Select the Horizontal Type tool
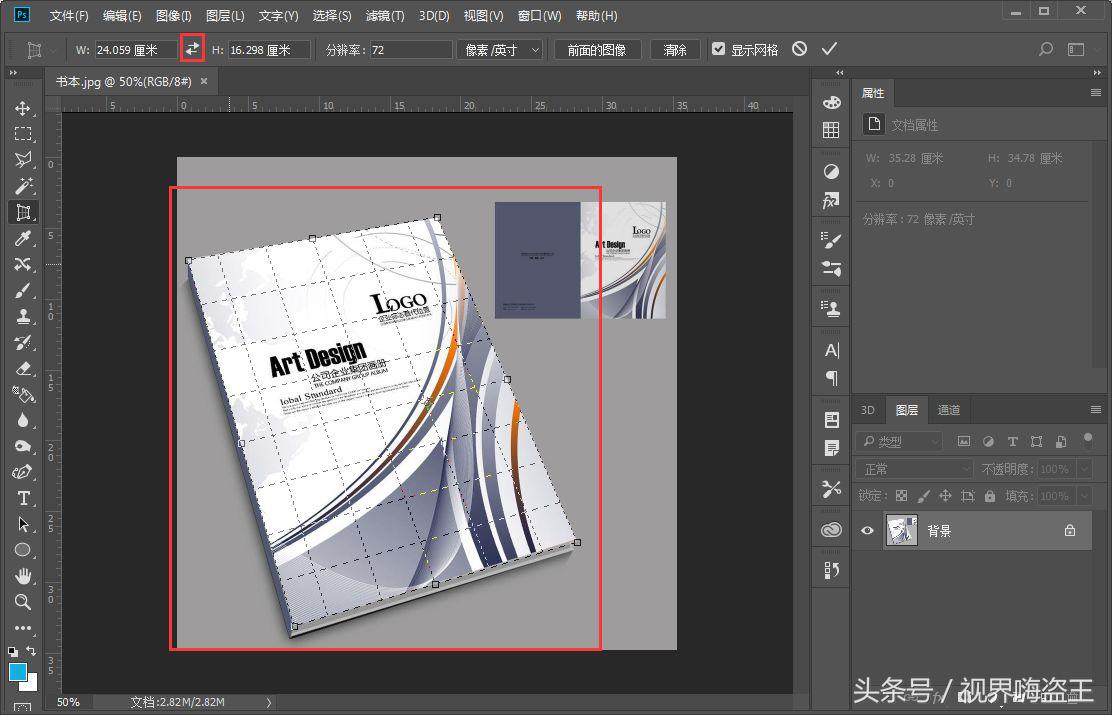Image resolution: width=1112 pixels, height=715 pixels. click(23, 498)
